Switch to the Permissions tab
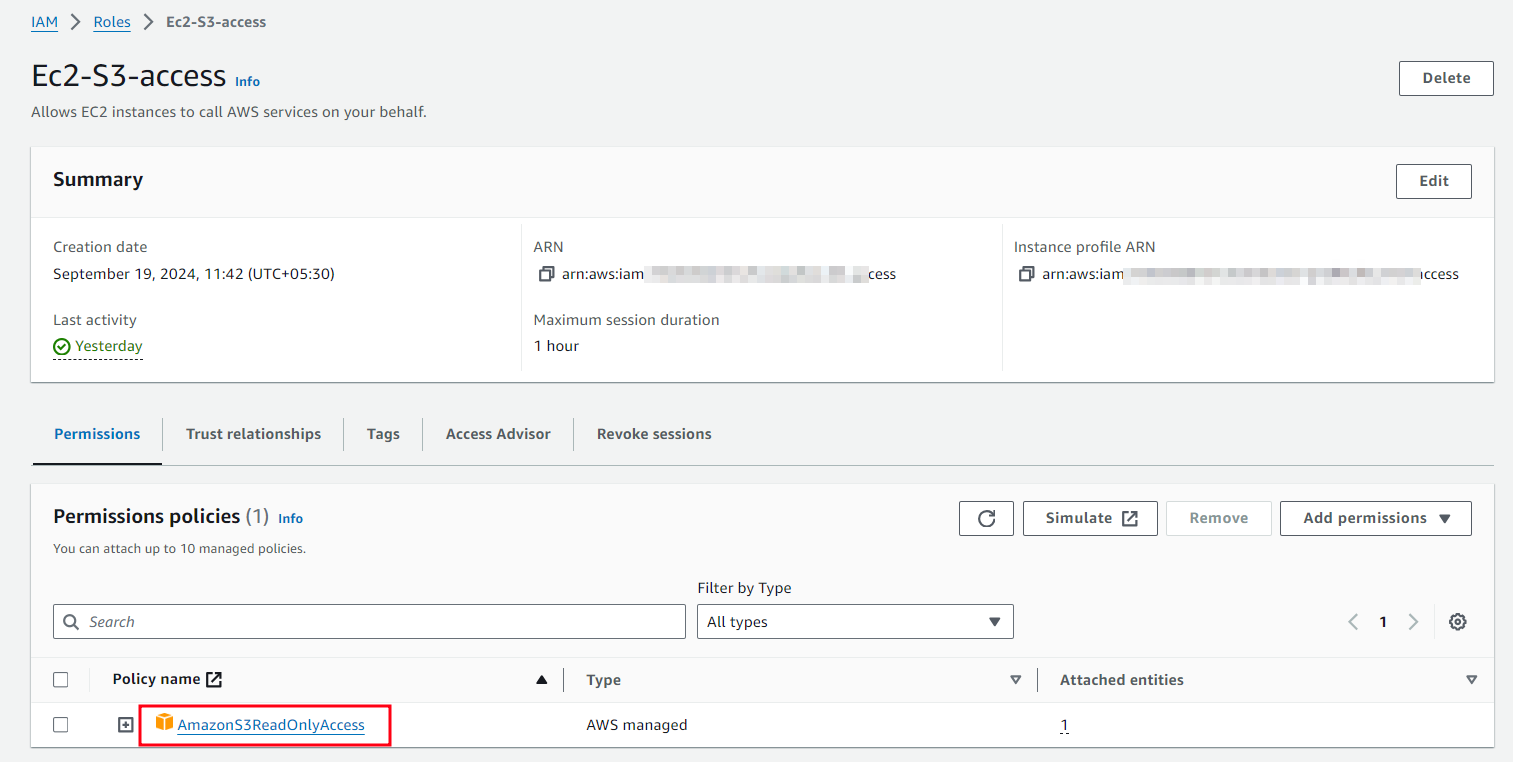The height and width of the screenshot is (762, 1513). coord(97,434)
